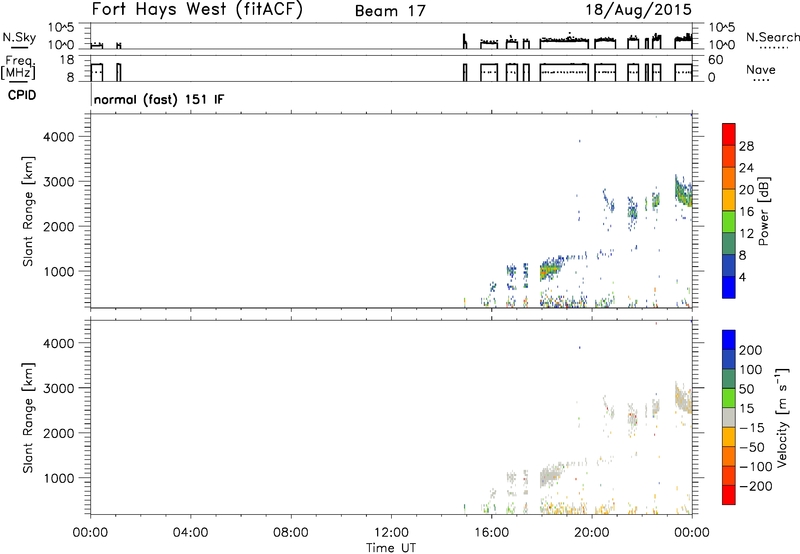Viewport: 800px width, 554px height.
Task: Click 'normal (fast) 151 IF' text
Action: [159, 99]
